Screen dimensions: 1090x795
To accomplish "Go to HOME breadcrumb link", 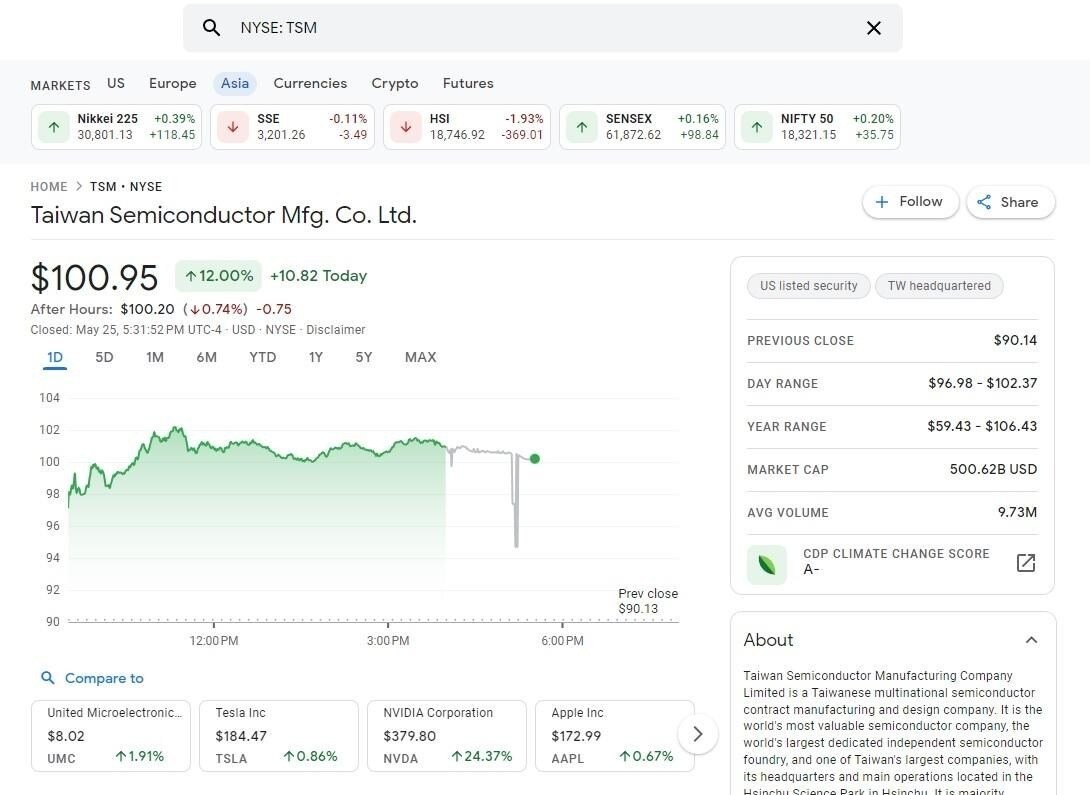I will 49,186.
